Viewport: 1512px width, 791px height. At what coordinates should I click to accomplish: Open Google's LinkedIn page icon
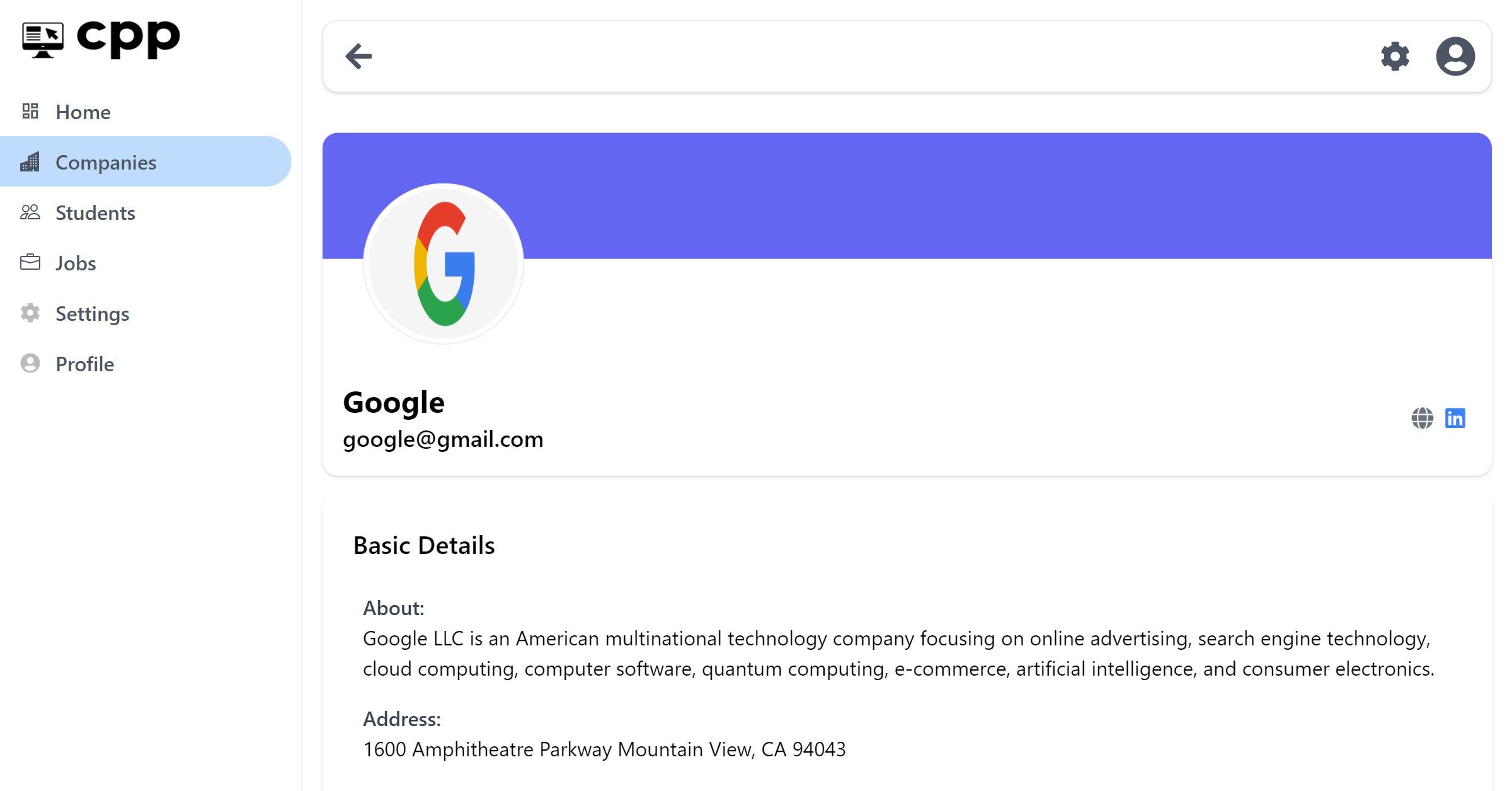pyautogui.click(x=1455, y=418)
